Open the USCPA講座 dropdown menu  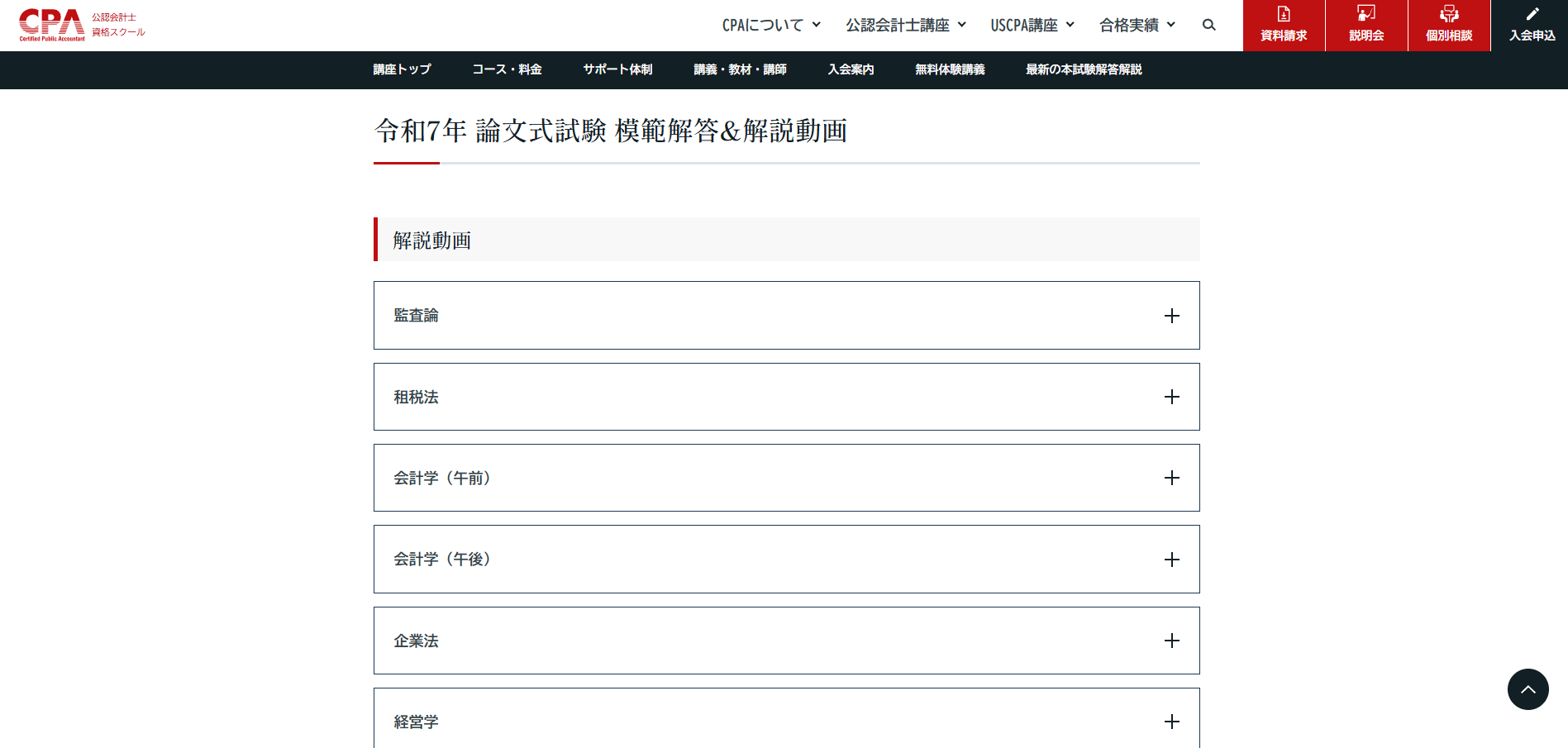1032,25
